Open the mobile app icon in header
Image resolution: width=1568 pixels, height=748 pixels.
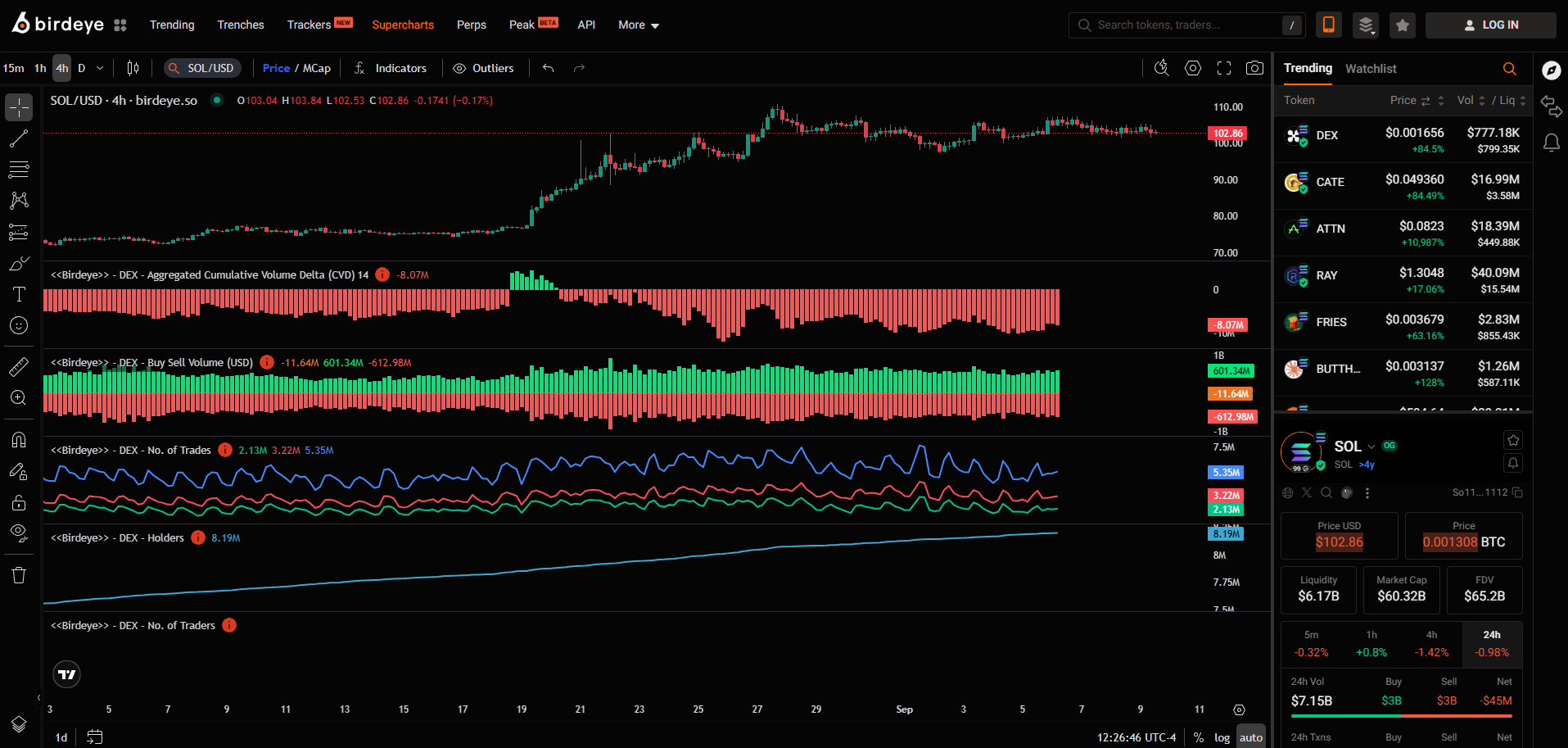(x=1329, y=25)
